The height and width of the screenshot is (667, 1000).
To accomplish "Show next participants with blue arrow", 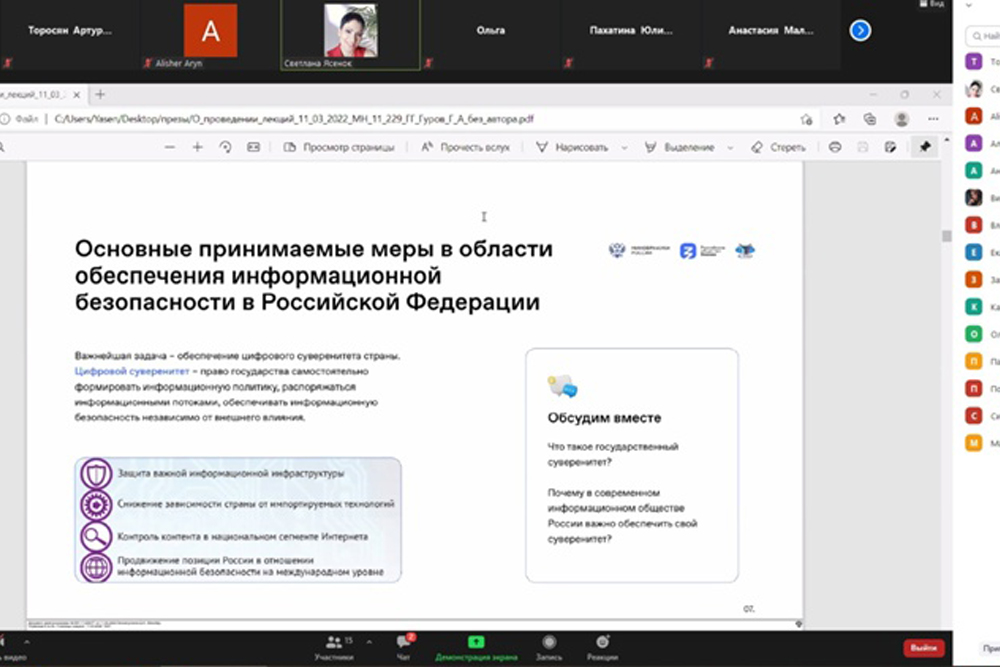I will click(860, 31).
